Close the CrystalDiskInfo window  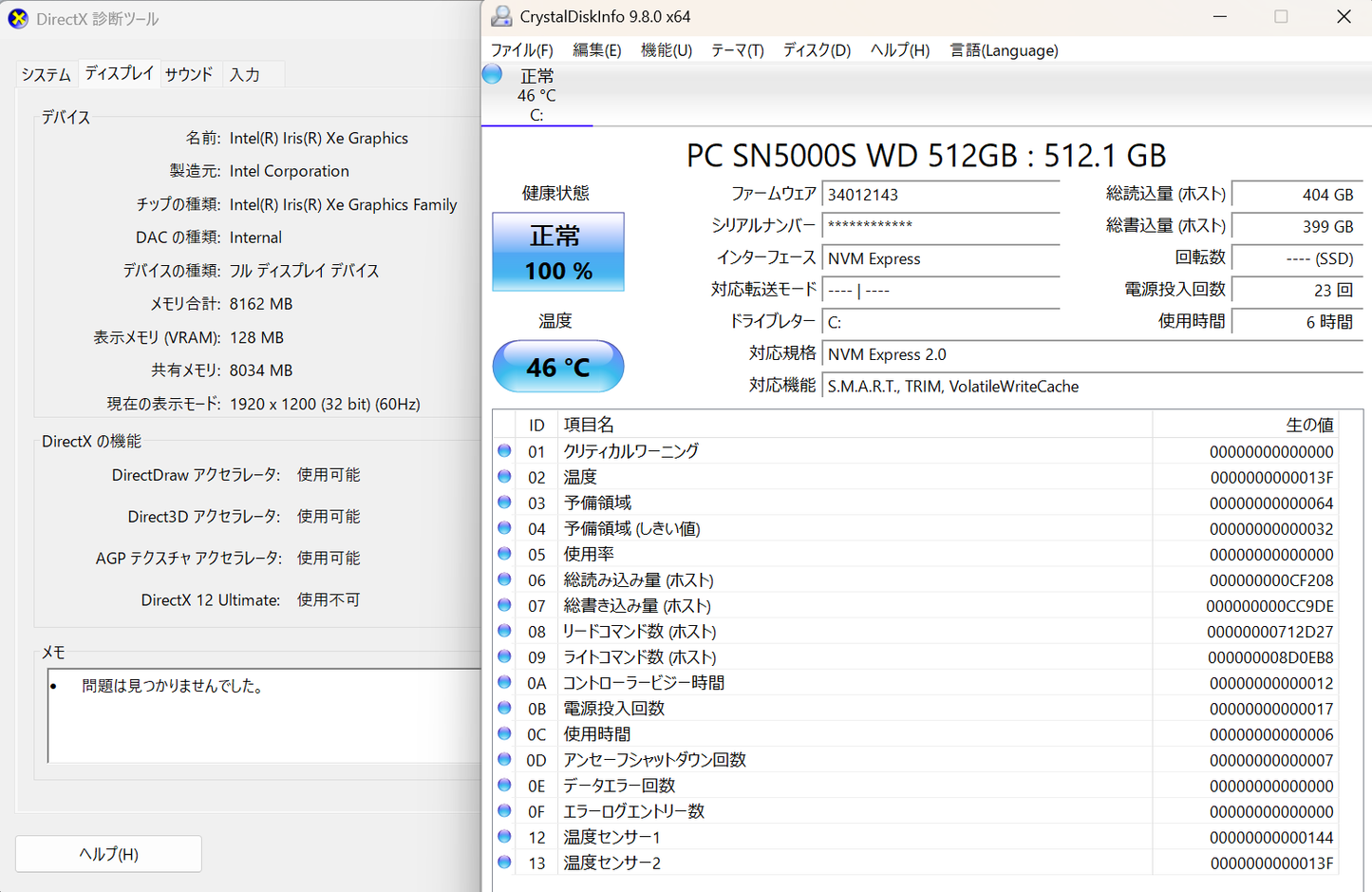tap(1344, 16)
